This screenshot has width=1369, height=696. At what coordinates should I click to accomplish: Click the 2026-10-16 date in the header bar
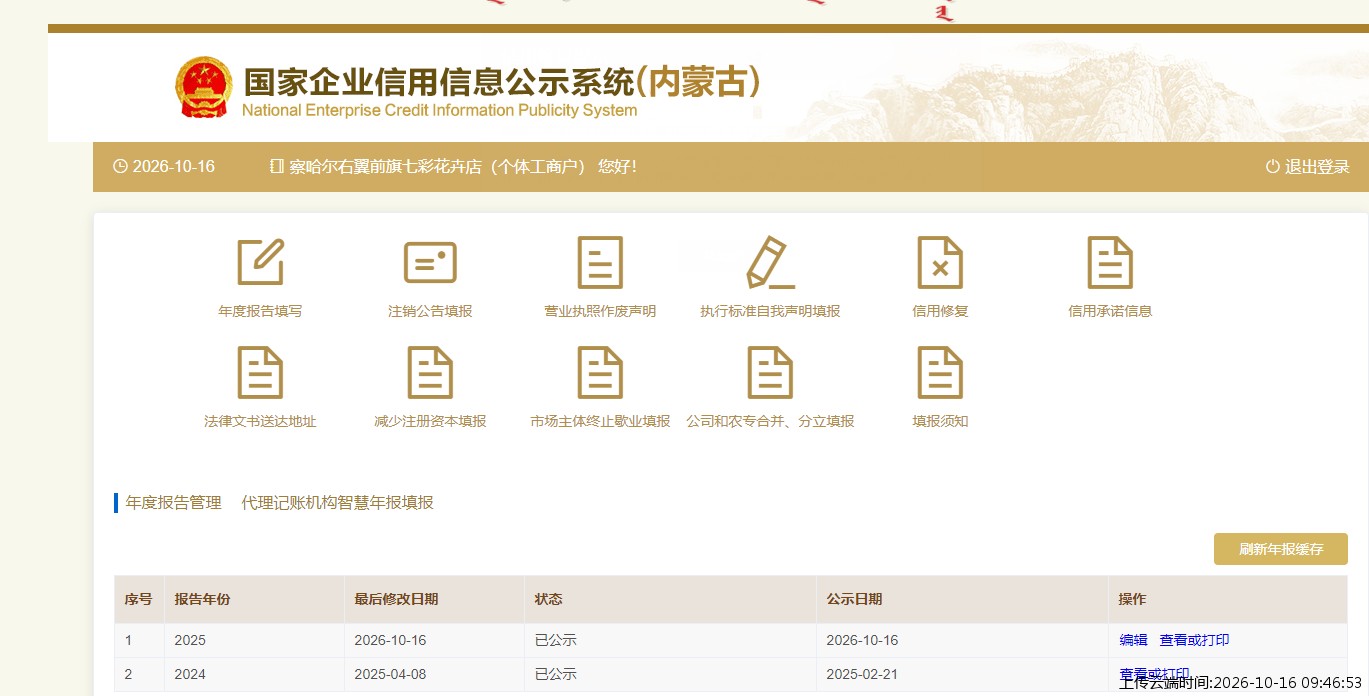point(174,167)
